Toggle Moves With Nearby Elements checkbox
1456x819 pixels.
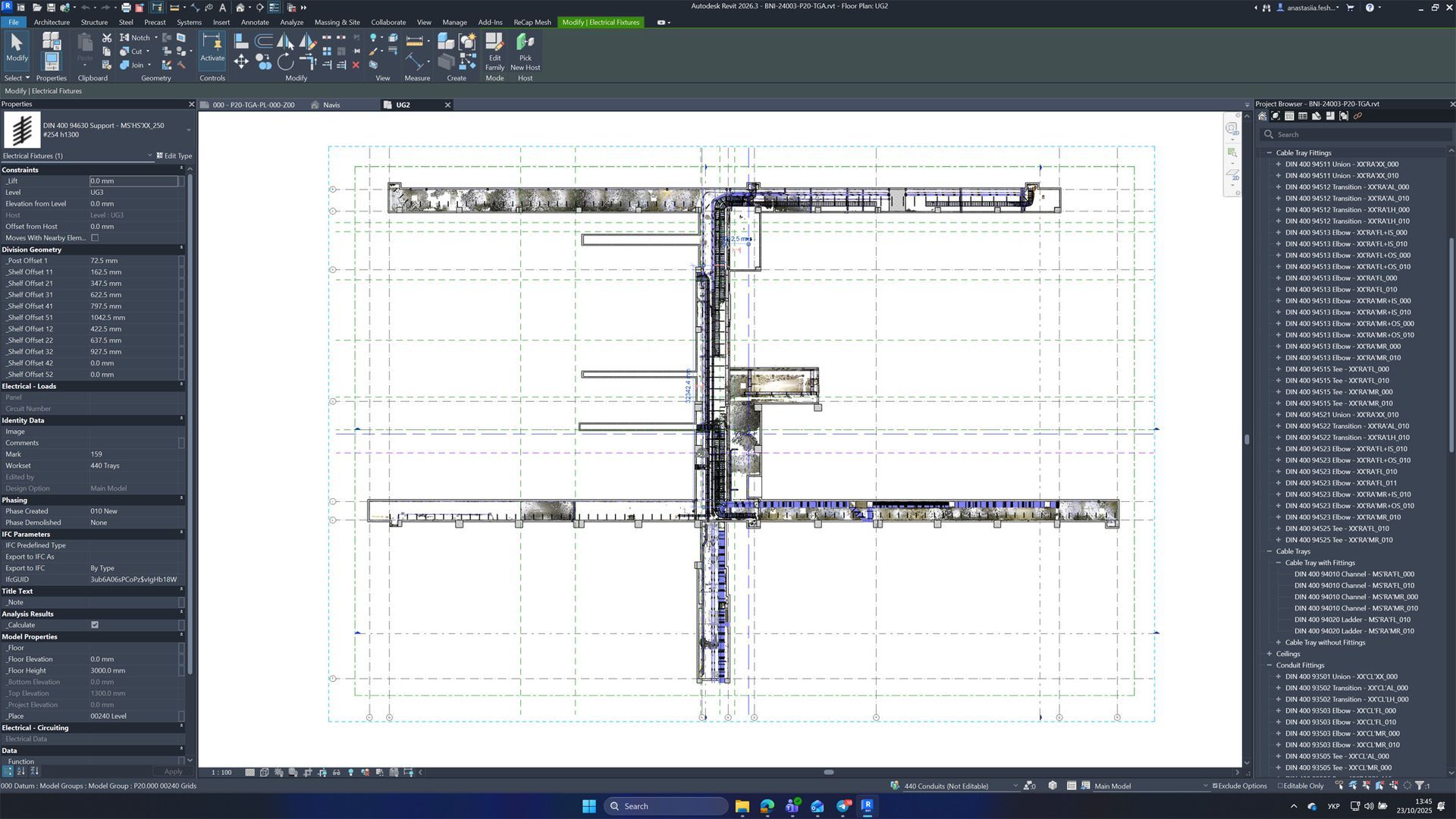coord(95,238)
